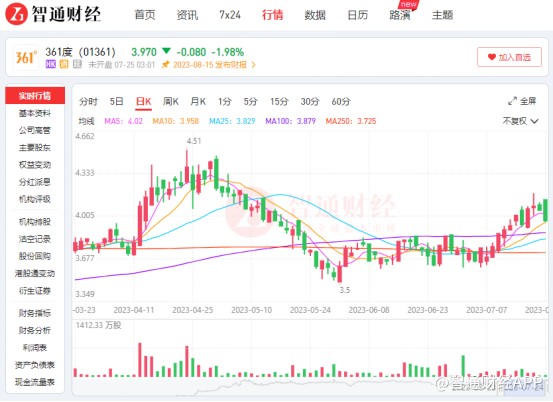This screenshot has height=402, width=553.
Task: Switch chart to 15分 interval
Action: coord(279,102)
